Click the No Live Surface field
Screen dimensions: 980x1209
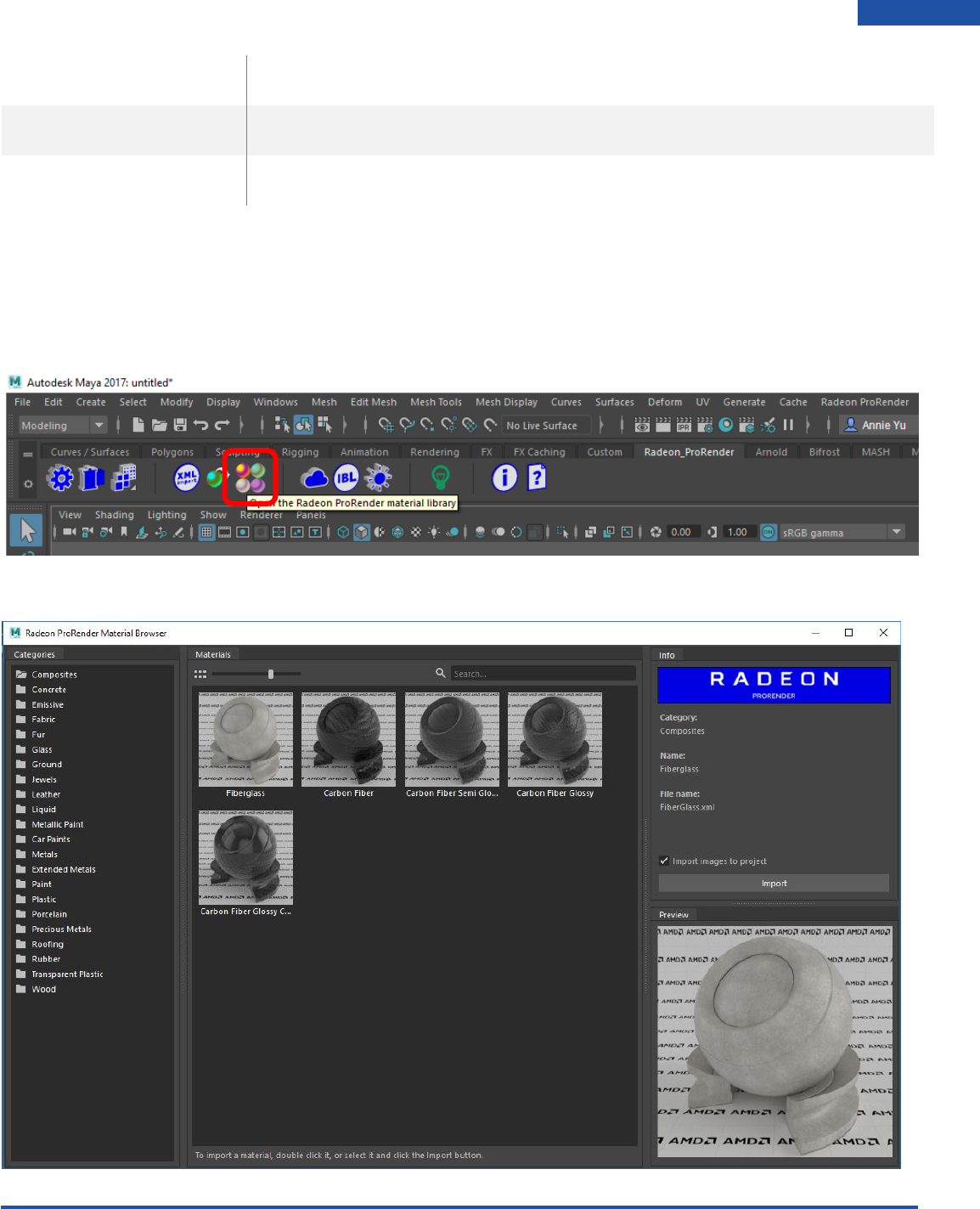click(548, 426)
